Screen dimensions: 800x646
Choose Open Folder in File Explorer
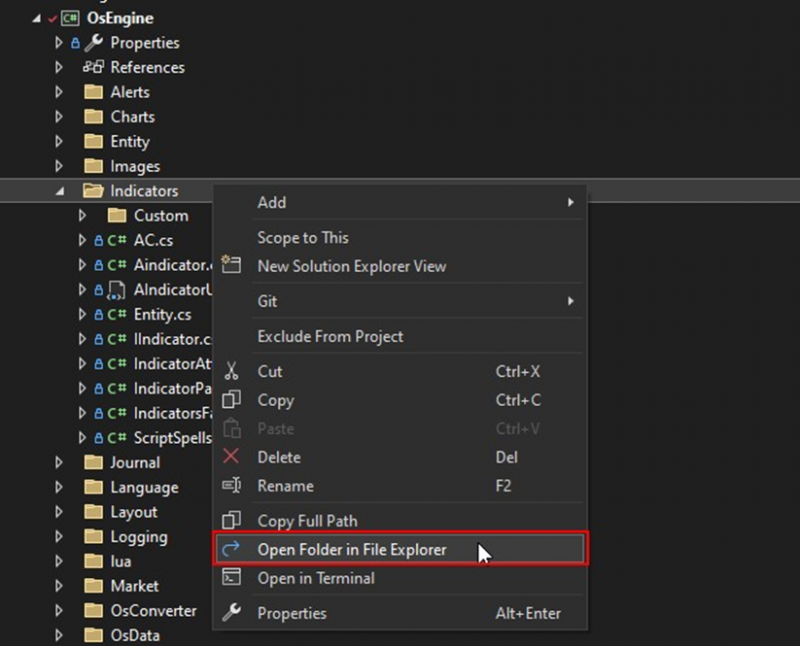400,549
